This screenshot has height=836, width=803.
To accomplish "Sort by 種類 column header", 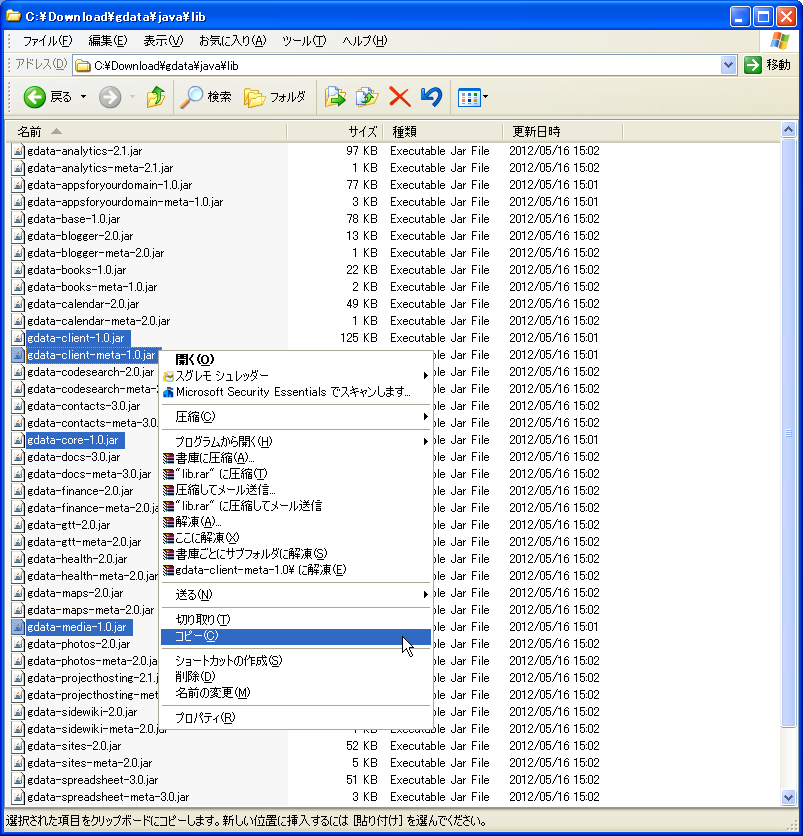I will point(443,131).
